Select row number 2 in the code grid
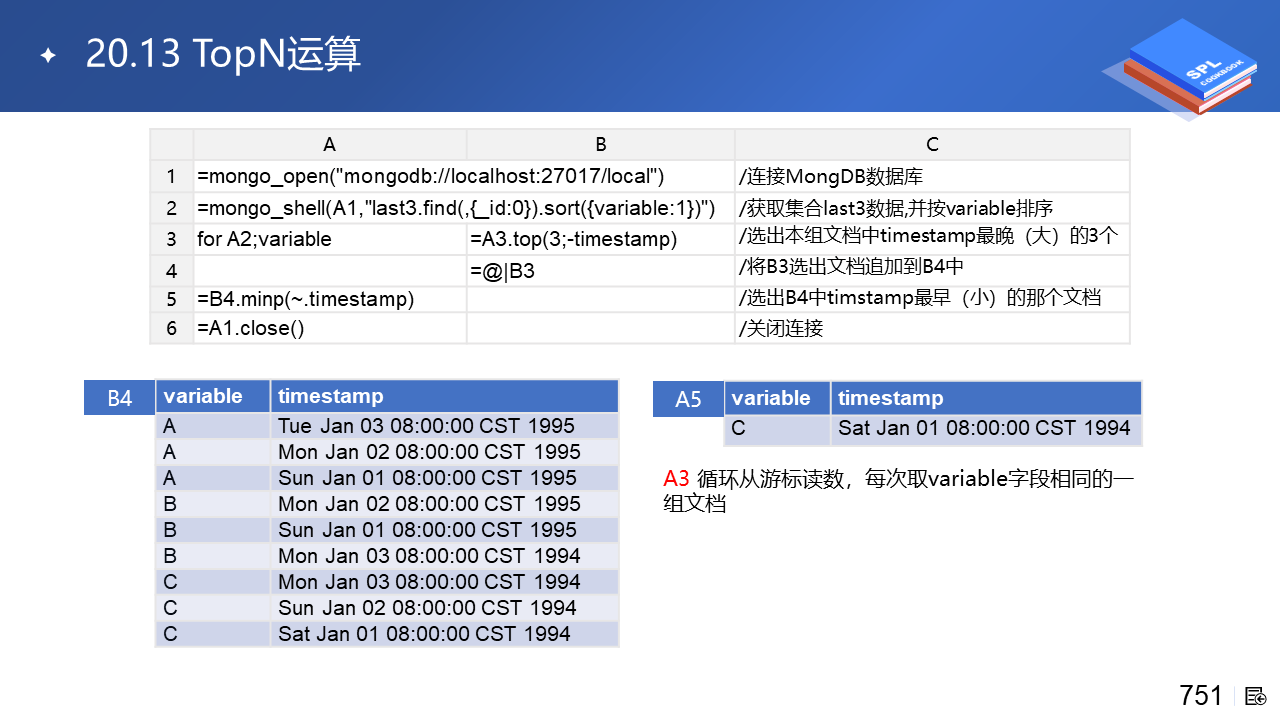 click(x=172, y=208)
